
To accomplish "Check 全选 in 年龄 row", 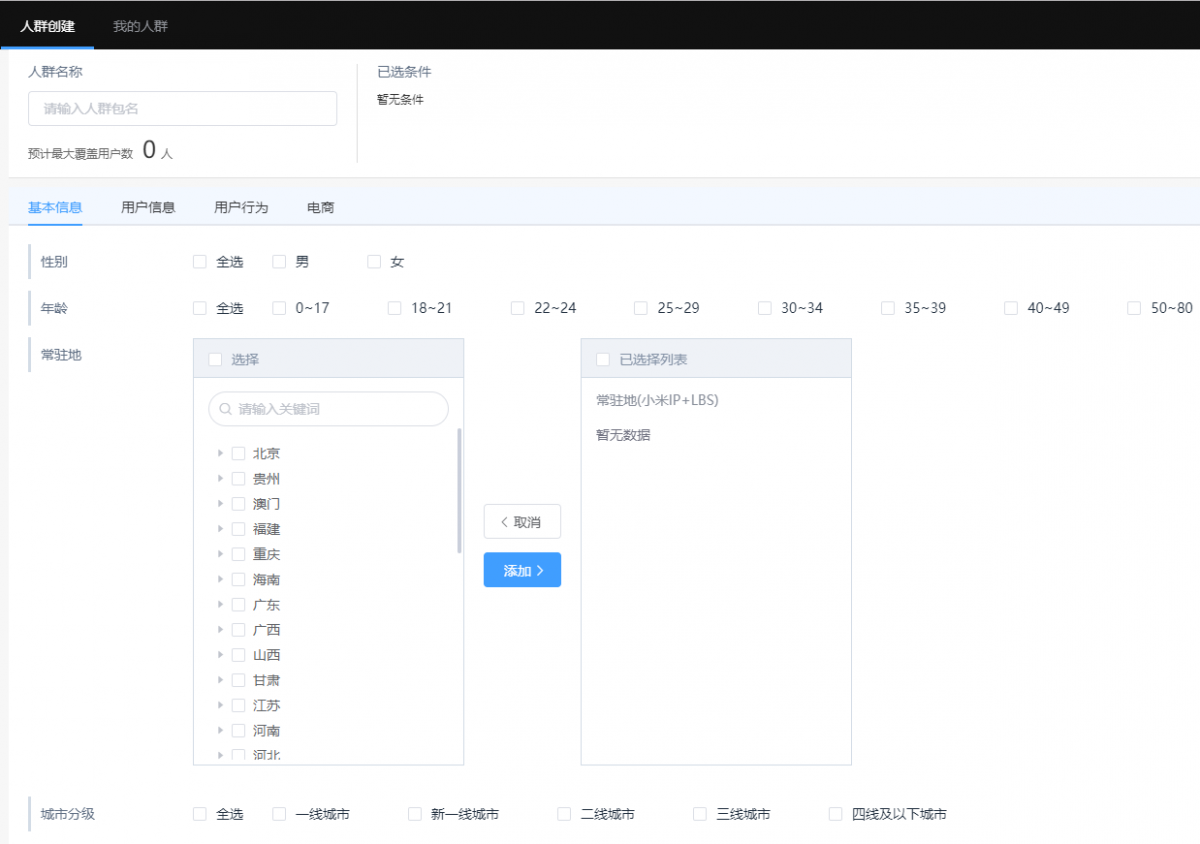I will [x=200, y=308].
